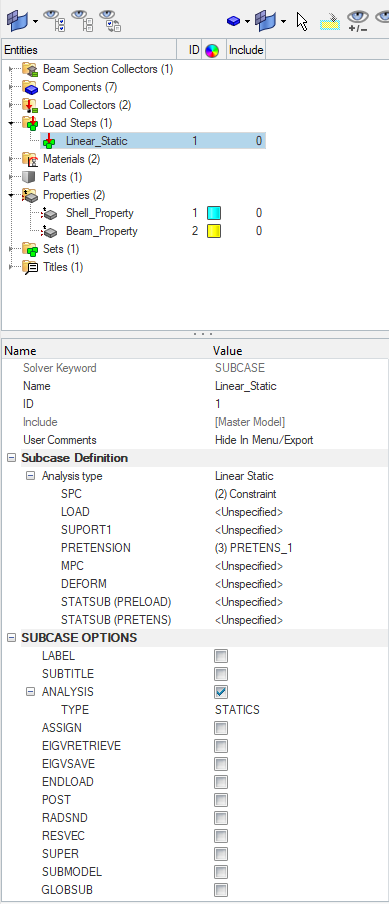
Task: Click the yellow color swatch for Beam_Property
Action: (214, 231)
